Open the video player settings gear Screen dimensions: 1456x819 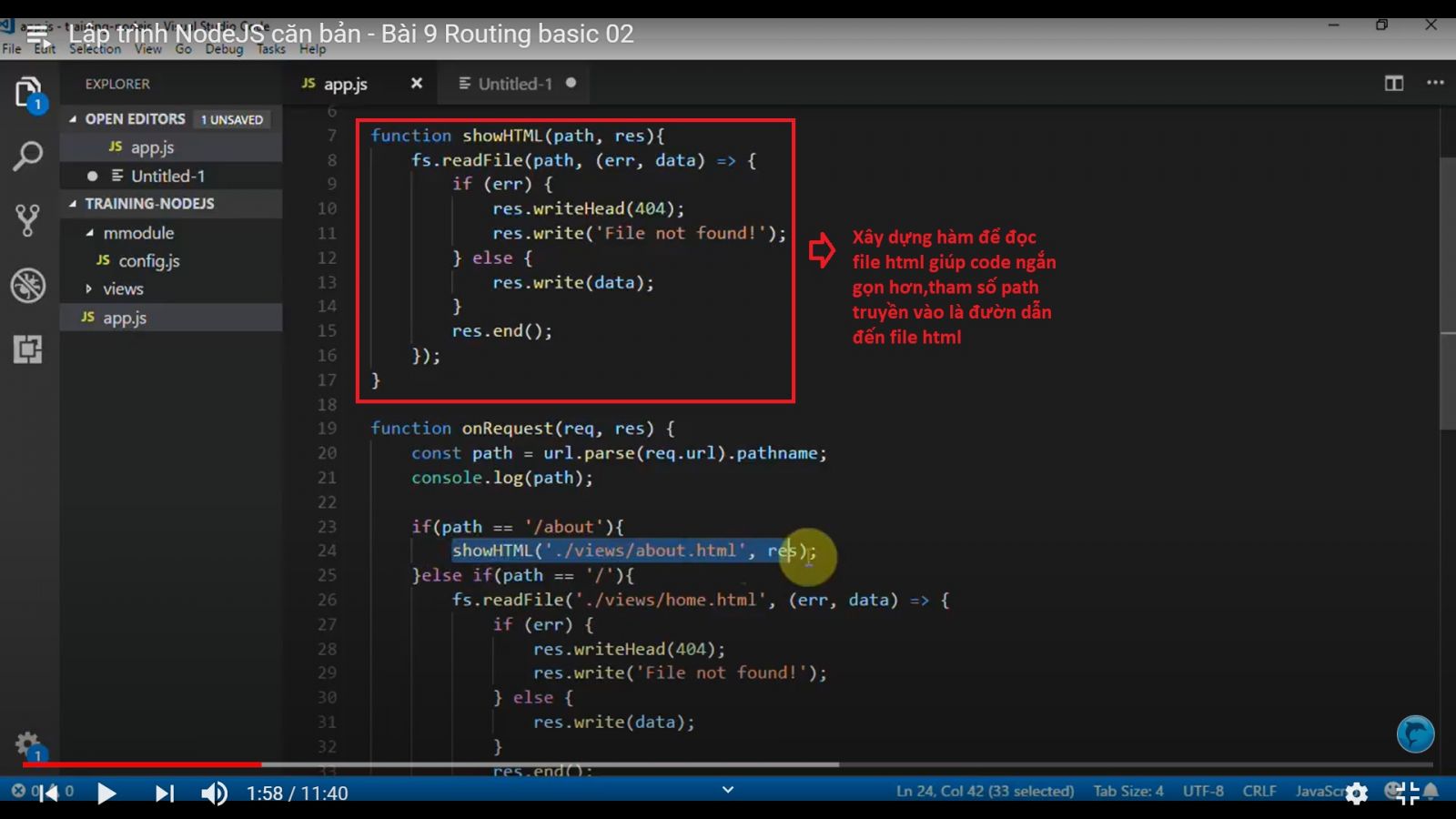pyautogui.click(x=1357, y=794)
